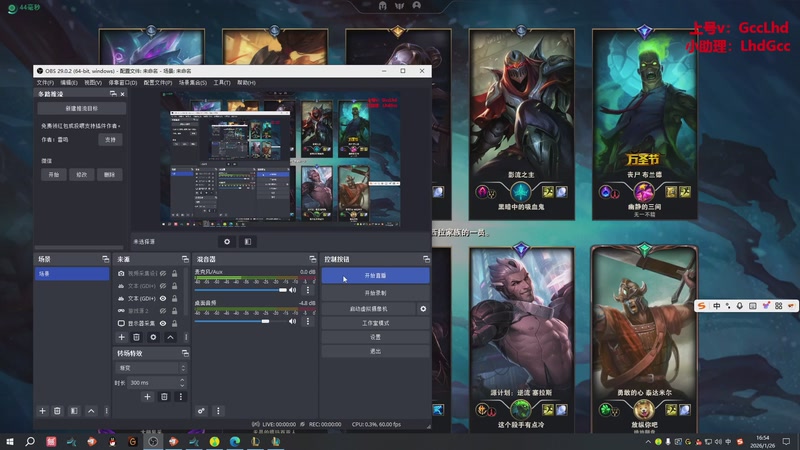Open the three-dot menu for 麦克风/Aux

(x=308, y=290)
